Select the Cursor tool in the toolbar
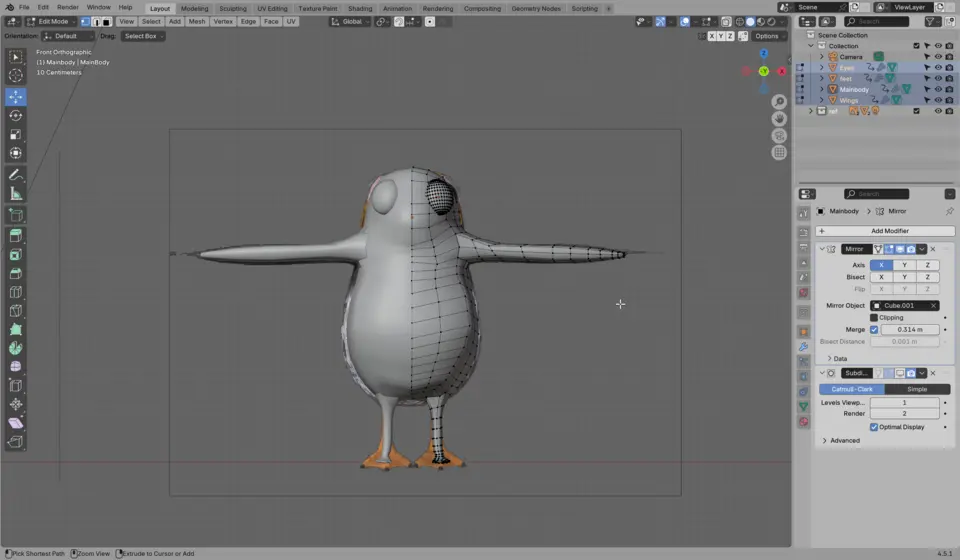 click(15, 76)
